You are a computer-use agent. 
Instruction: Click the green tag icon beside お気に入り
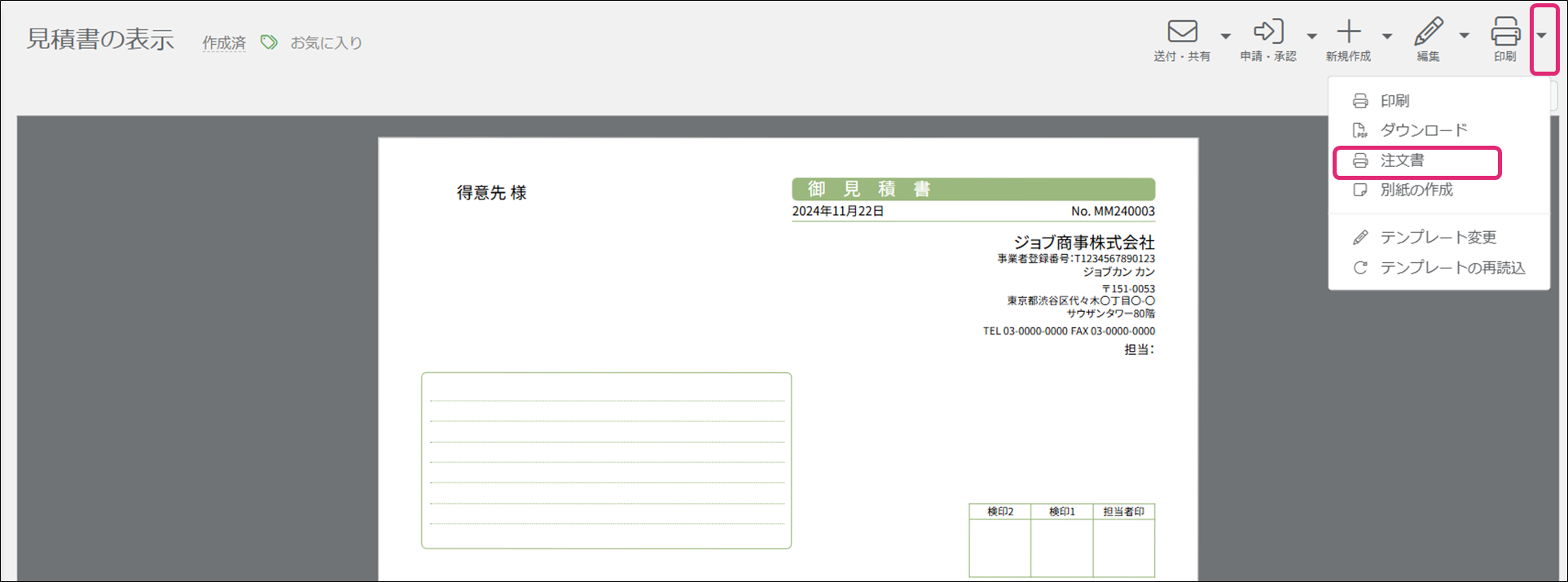[269, 42]
